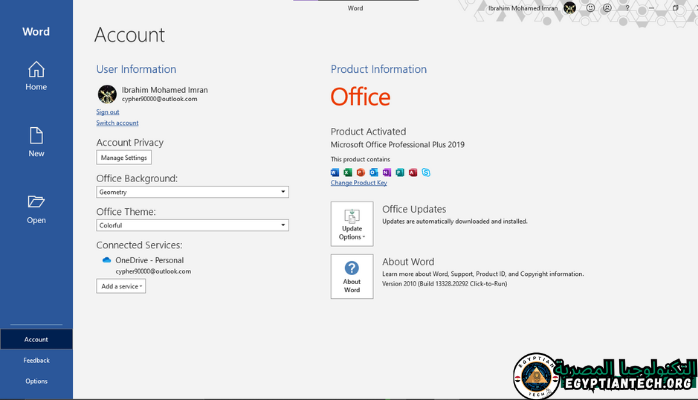The height and width of the screenshot is (400, 698).
Task: Click the frown face feedback icon
Action: tap(606, 8)
